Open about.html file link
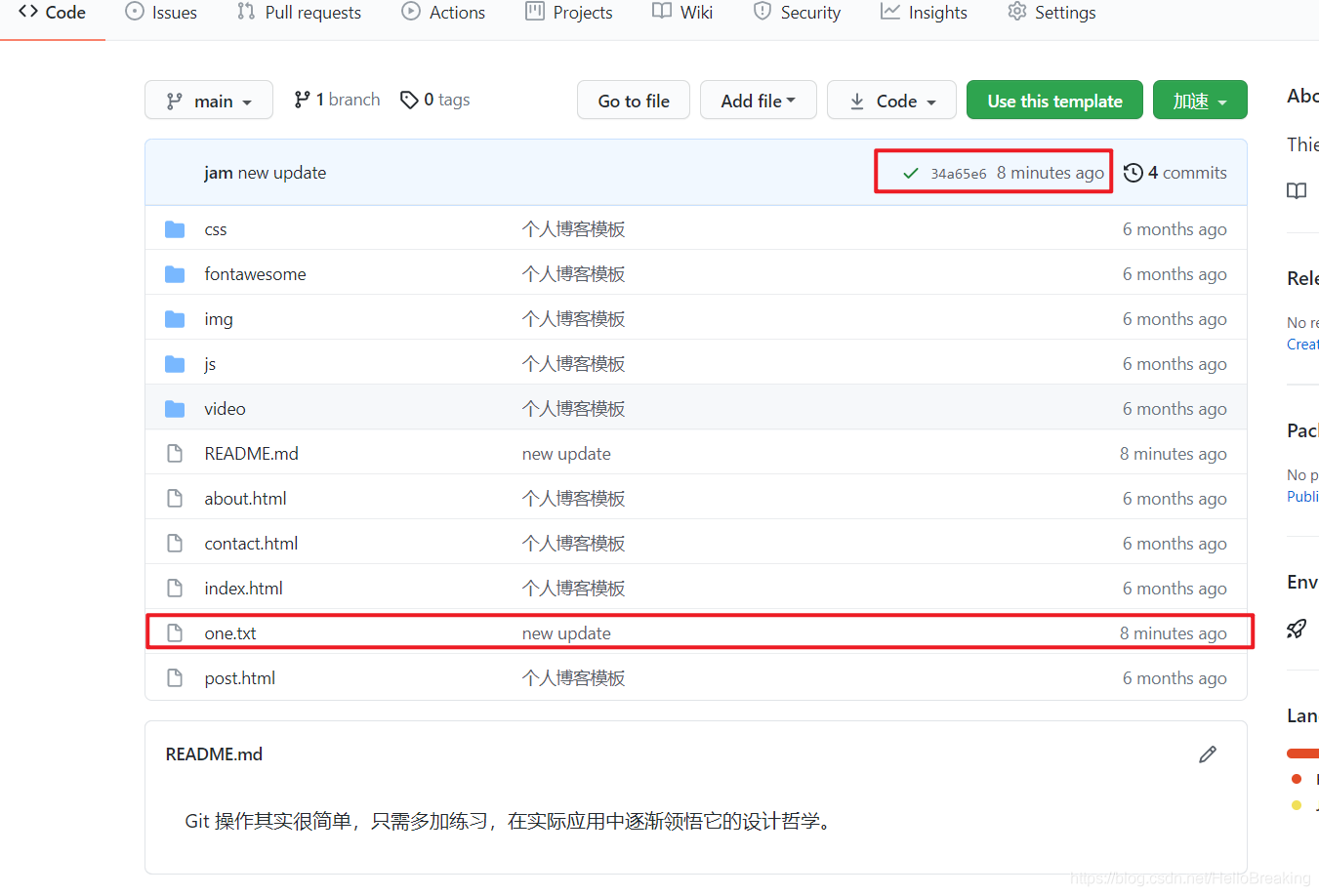The image size is (1319, 896). (245, 499)
